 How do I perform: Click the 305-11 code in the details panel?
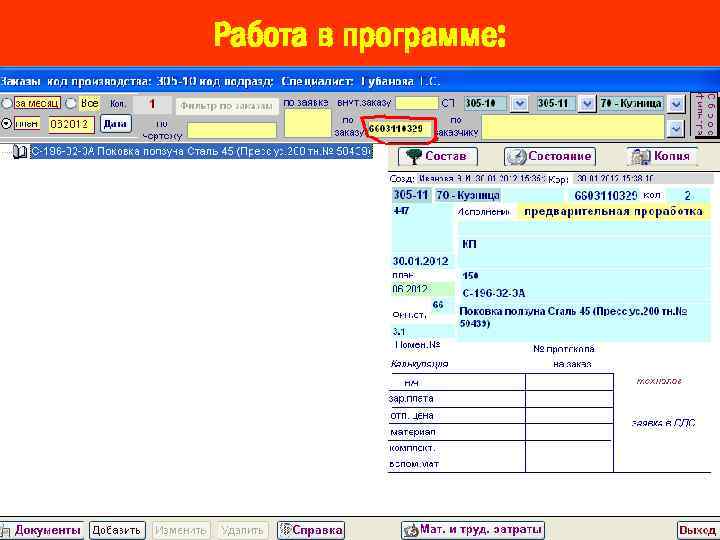point(411,195)
